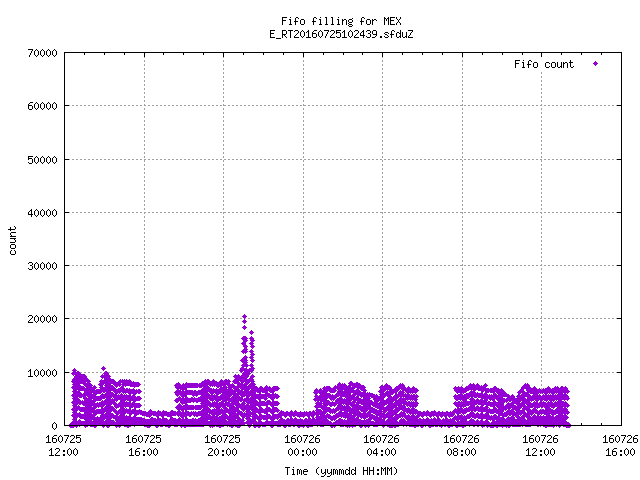Click the '160725 20:00' x-axis label

[x=222, y=446]
